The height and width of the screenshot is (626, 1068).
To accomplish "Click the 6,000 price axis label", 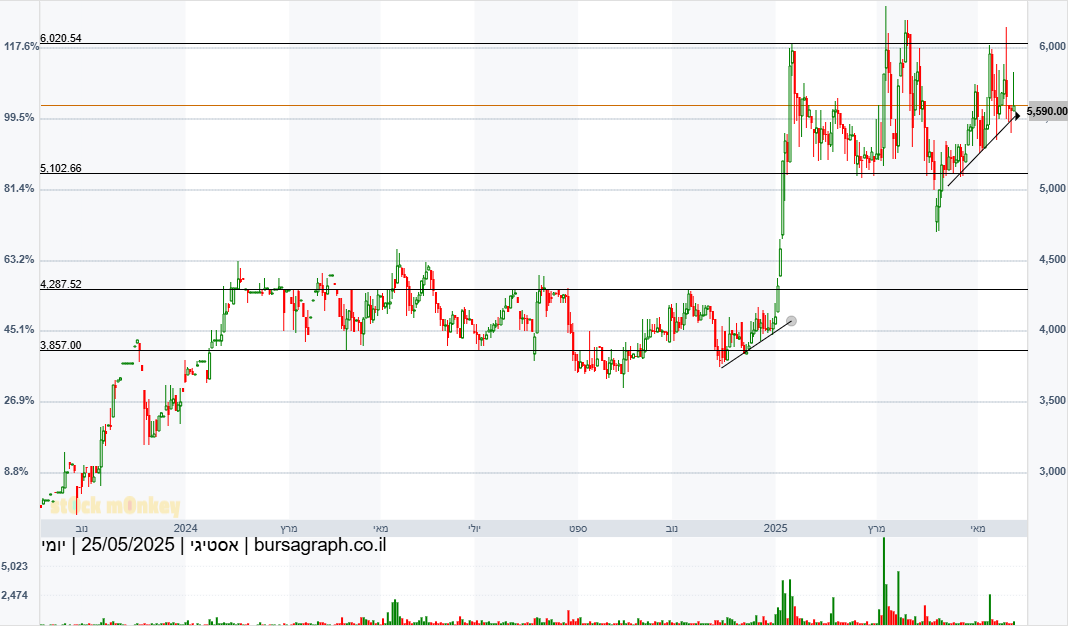I will coord(1052,46).
